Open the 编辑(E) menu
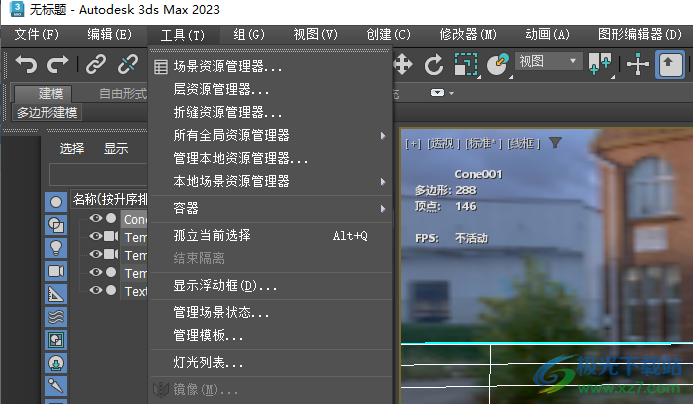The height and width of the screenshot is (404, 693). coord(109,34)
